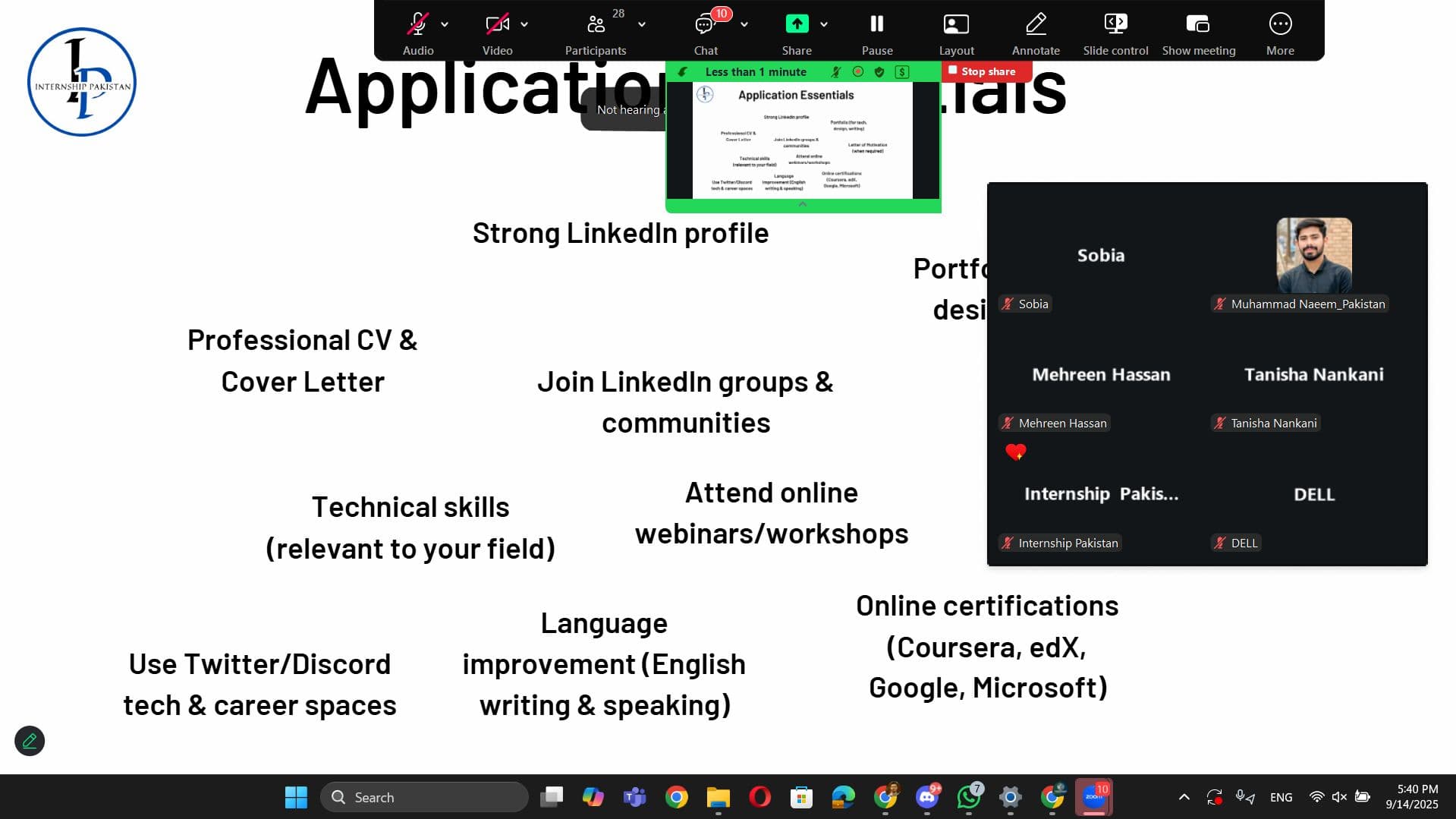Click the taskbar Search box

point(424,797)
